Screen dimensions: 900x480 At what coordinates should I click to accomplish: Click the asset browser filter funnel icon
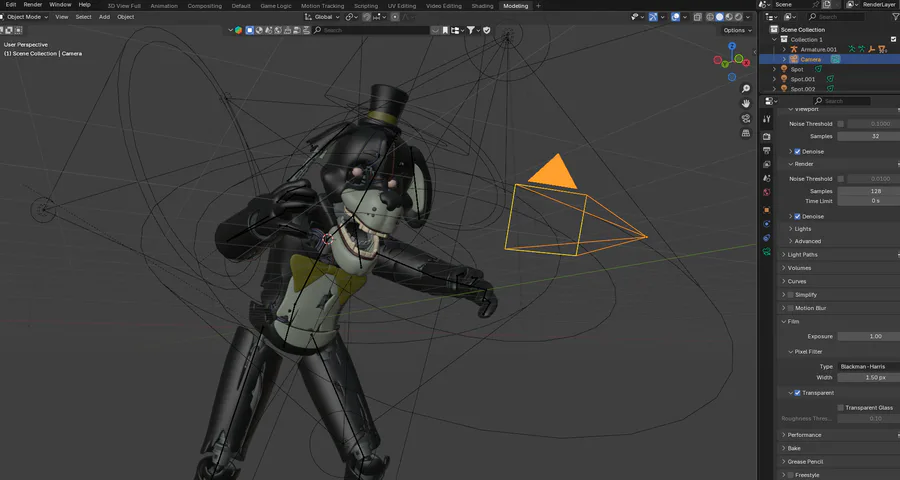tap(471, 30)
